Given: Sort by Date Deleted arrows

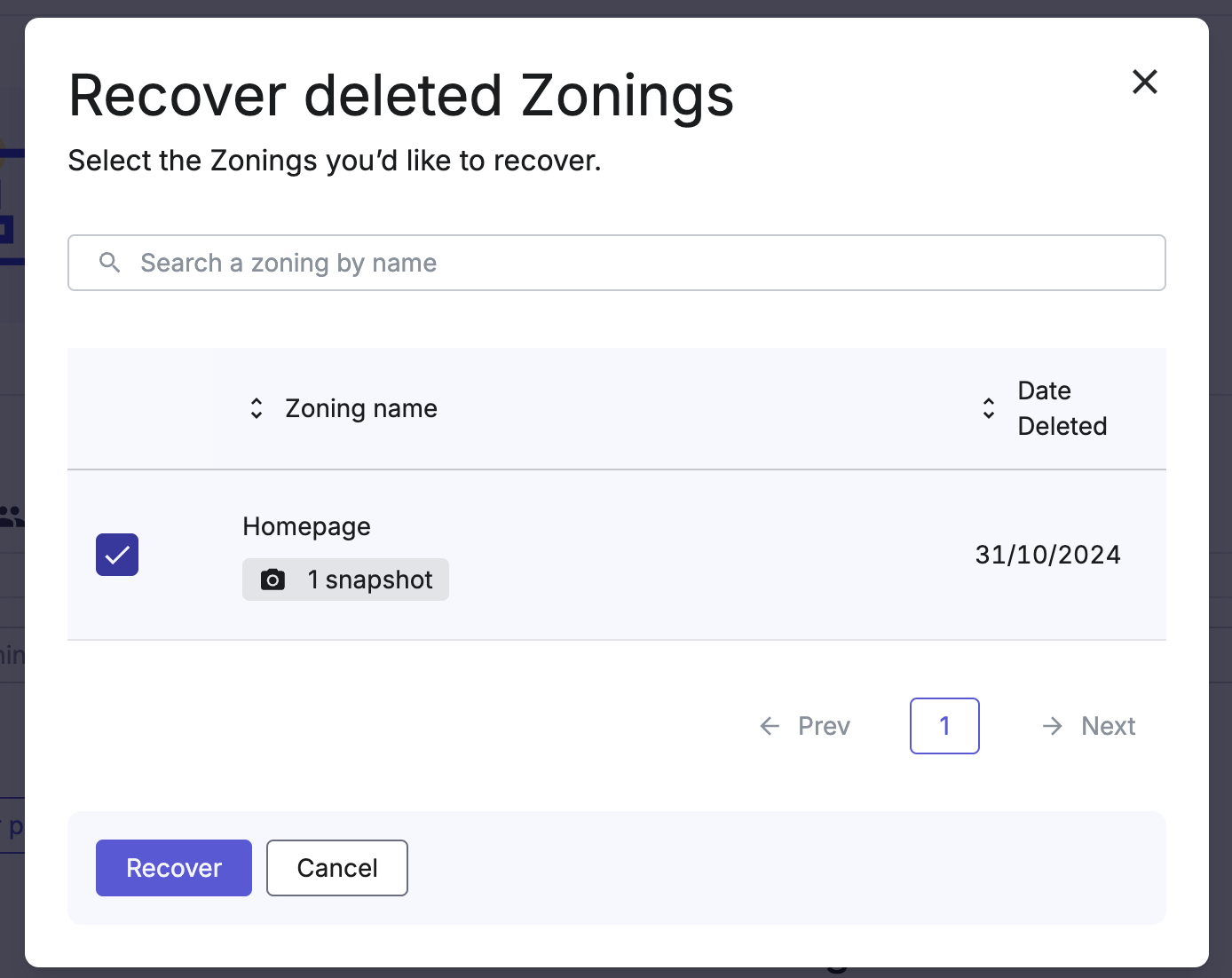Looking at the screenshot, I should pyautogui.click(x=989, y=408).
